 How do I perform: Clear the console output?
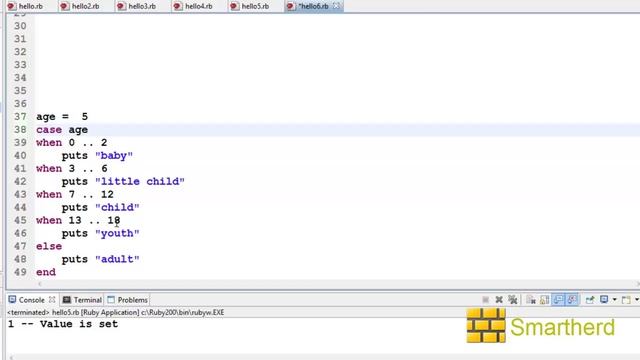[x=531, y=300]
